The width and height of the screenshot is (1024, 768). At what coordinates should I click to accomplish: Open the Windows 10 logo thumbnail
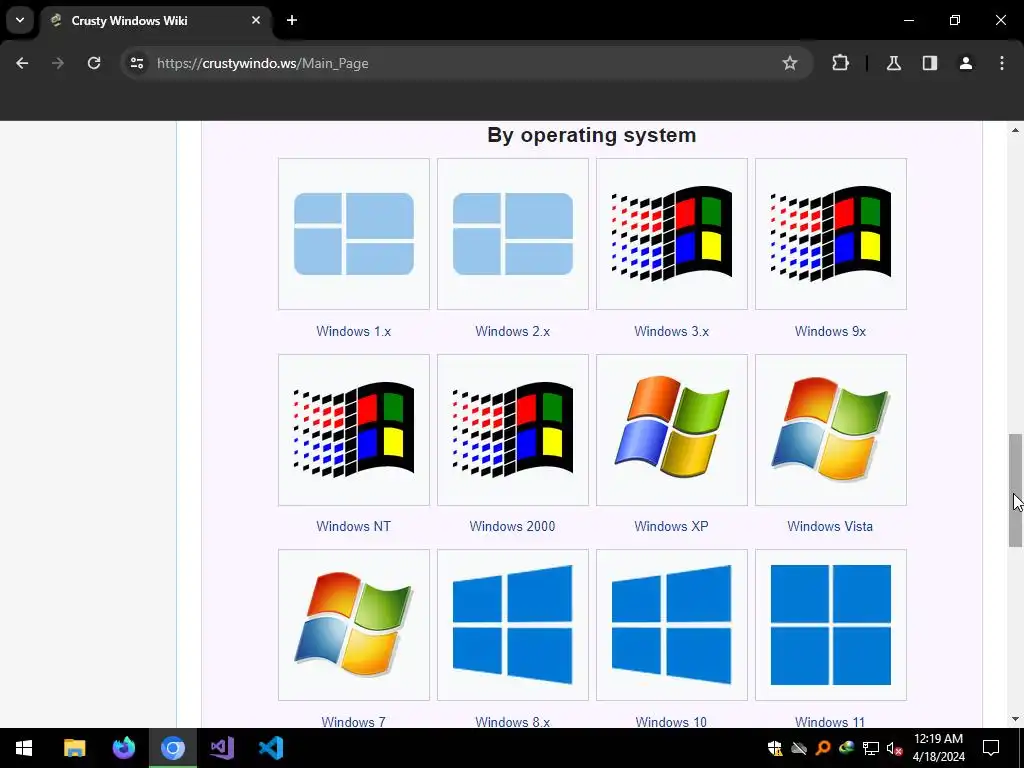(671, 625)
